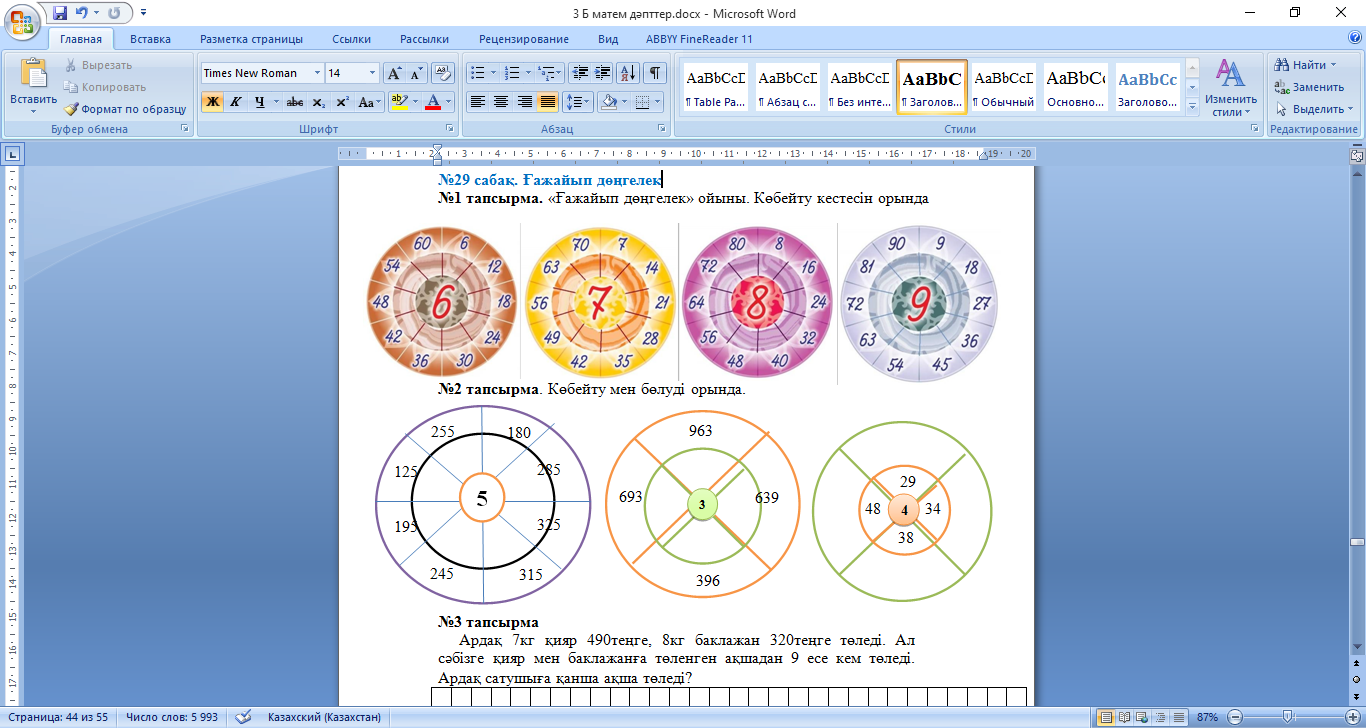
Task: Open the Font group dialog launcher
Action: click(x=449, y=129)
